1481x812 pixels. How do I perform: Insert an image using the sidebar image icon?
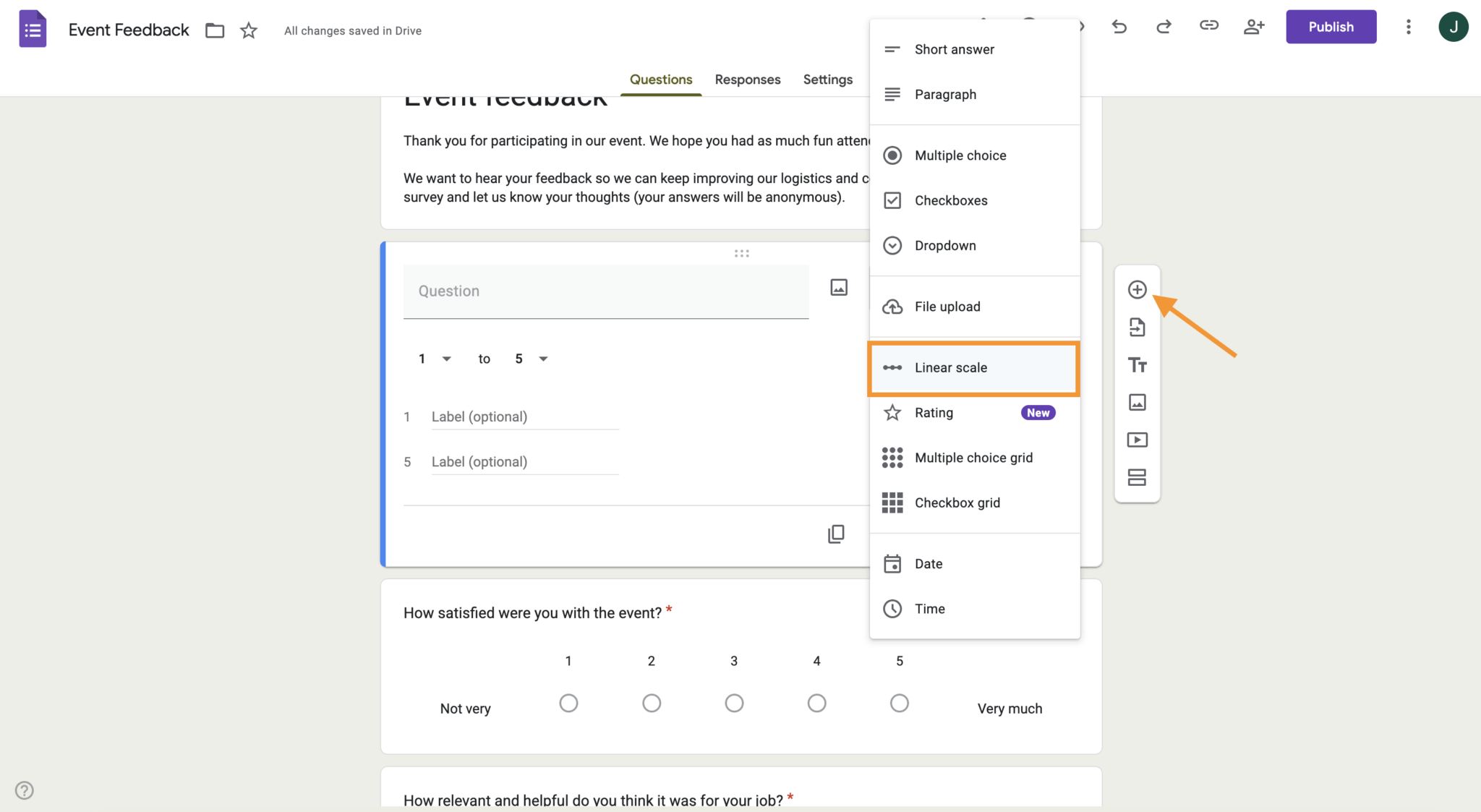pyautogui.click(x=1137, y=402)
